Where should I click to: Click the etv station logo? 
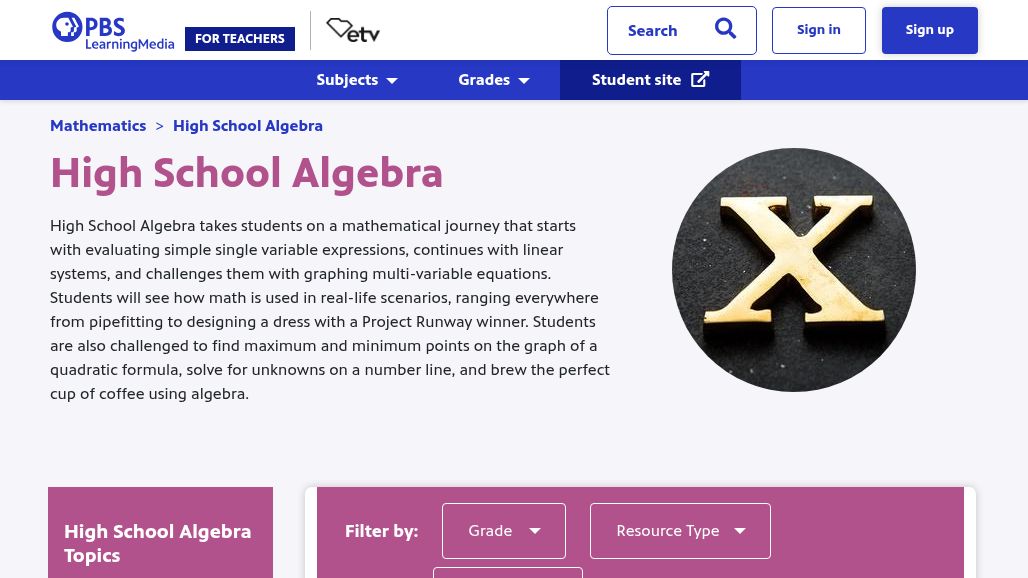[353, 31]
